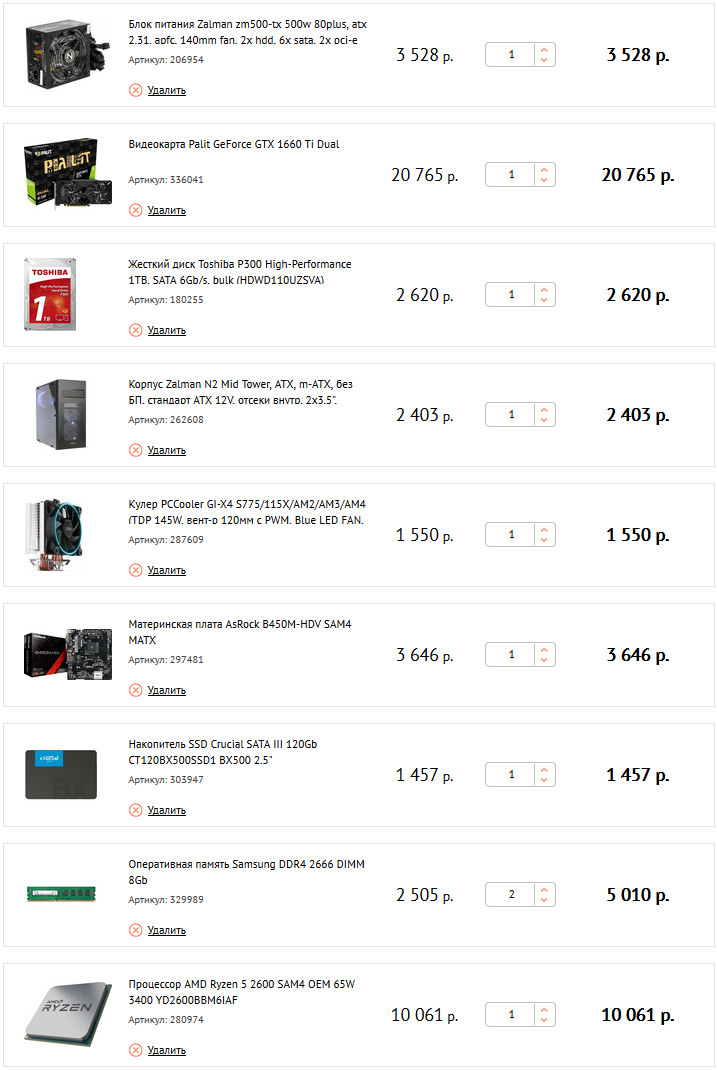
Task: Increase quantity of Toshiba P300 hard drive
Action: (x=544, y=289)
